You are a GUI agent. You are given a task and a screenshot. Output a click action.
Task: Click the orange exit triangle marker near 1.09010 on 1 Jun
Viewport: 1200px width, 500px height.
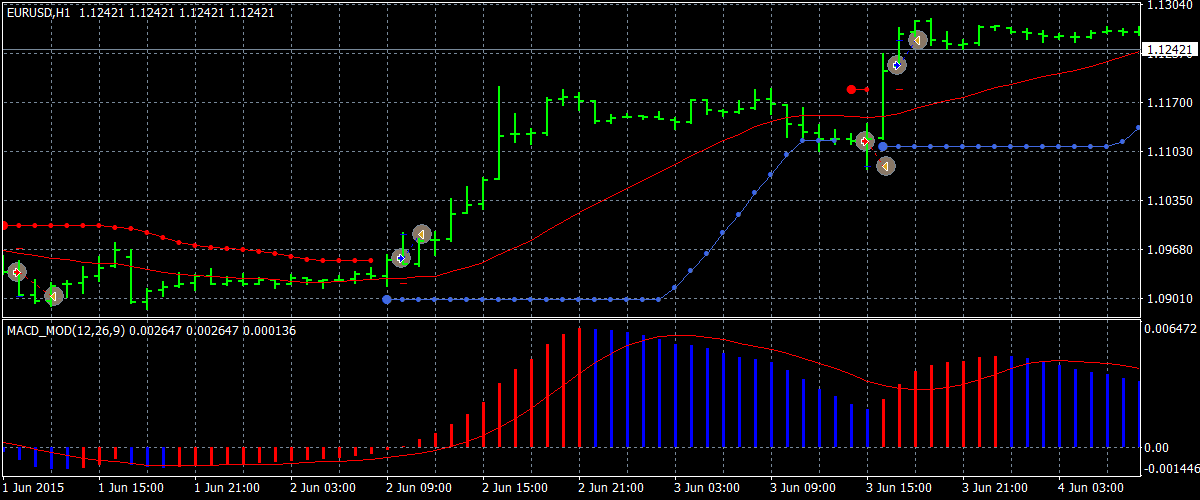[54, 295]
